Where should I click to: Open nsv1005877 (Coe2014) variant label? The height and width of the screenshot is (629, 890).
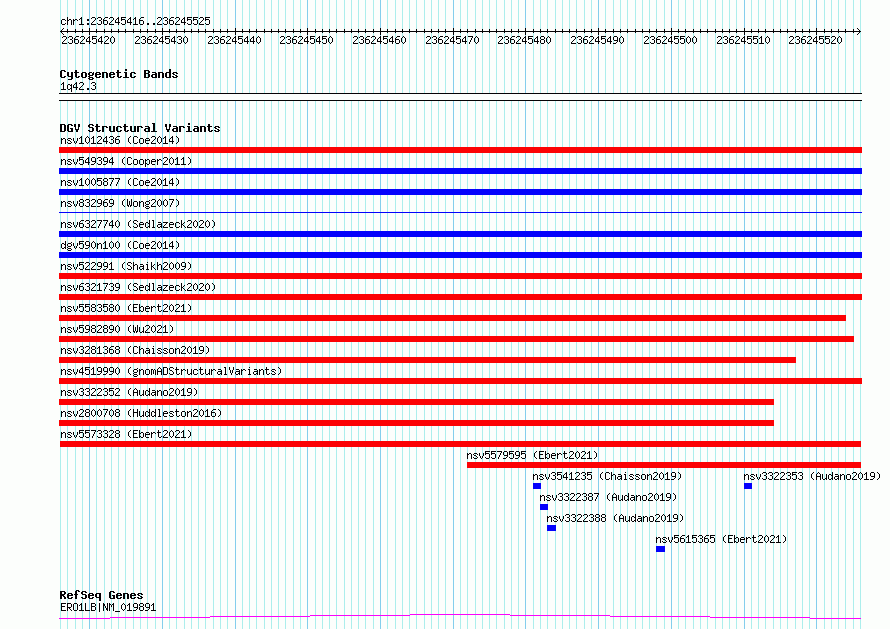120,182
